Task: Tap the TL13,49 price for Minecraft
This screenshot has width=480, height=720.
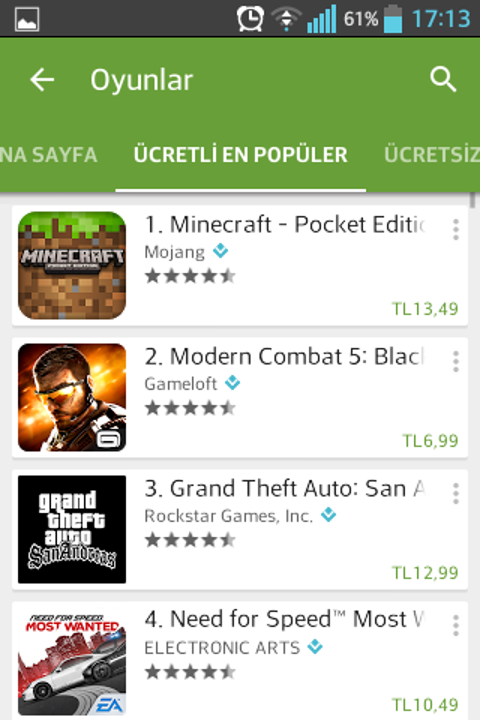Action: click(425, 309)
